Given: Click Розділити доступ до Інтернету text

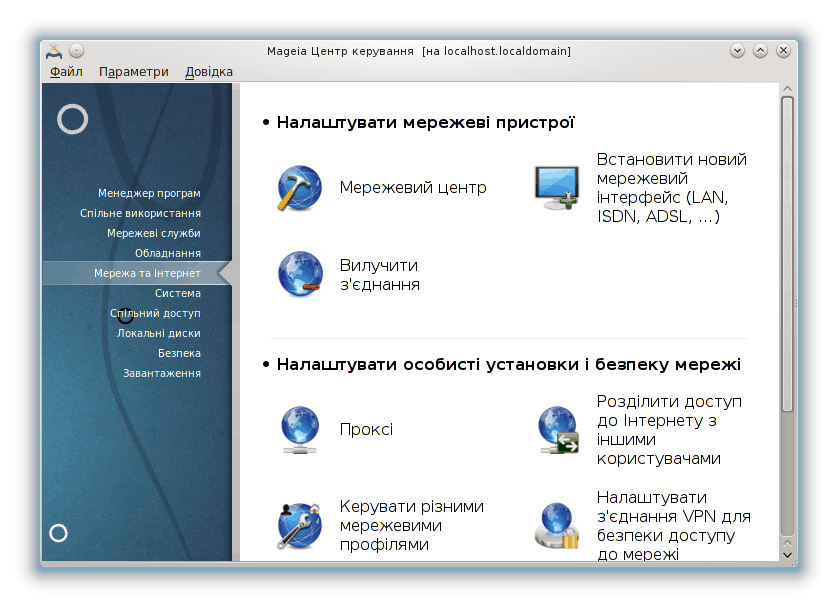Looking at the screenshot, I should click(x=670, y=430).
